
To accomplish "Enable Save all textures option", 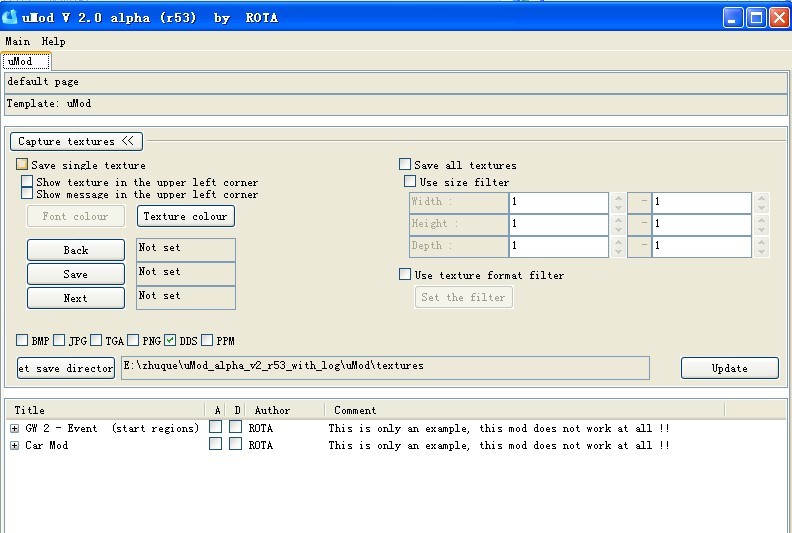I will coord(405,165).
